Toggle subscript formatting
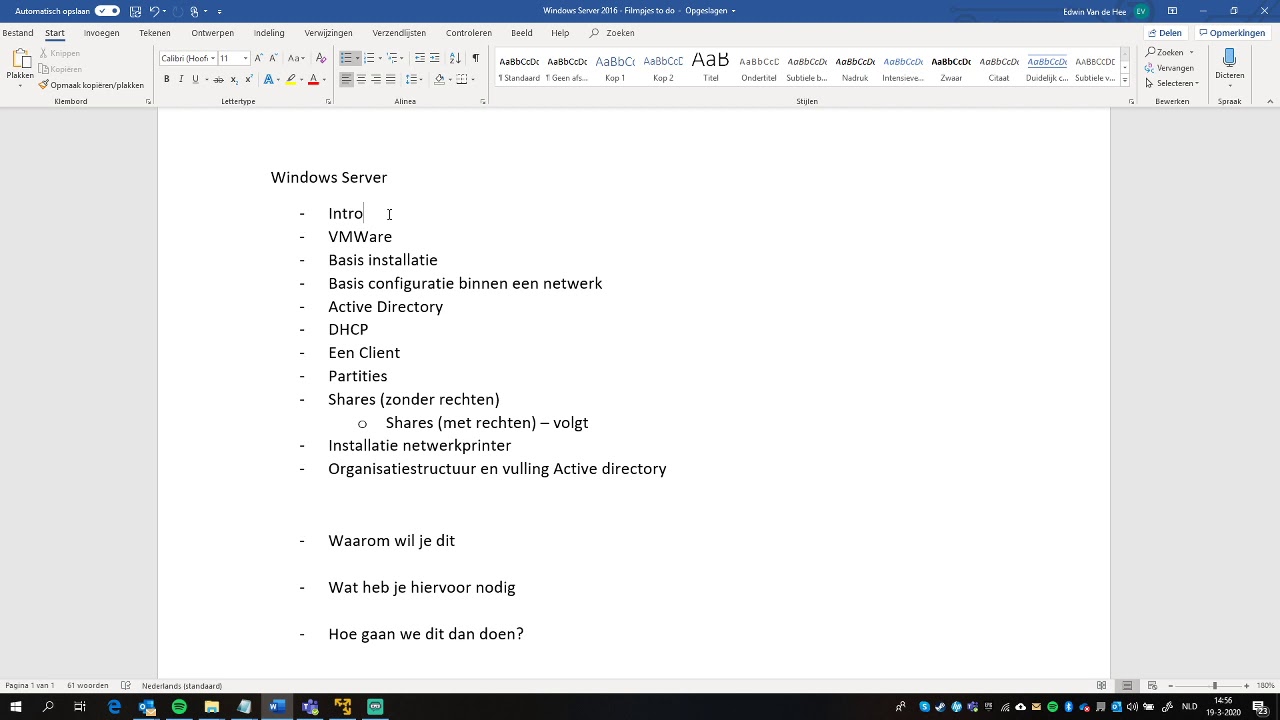1280x720 pixels. click(x=233, y=79)
